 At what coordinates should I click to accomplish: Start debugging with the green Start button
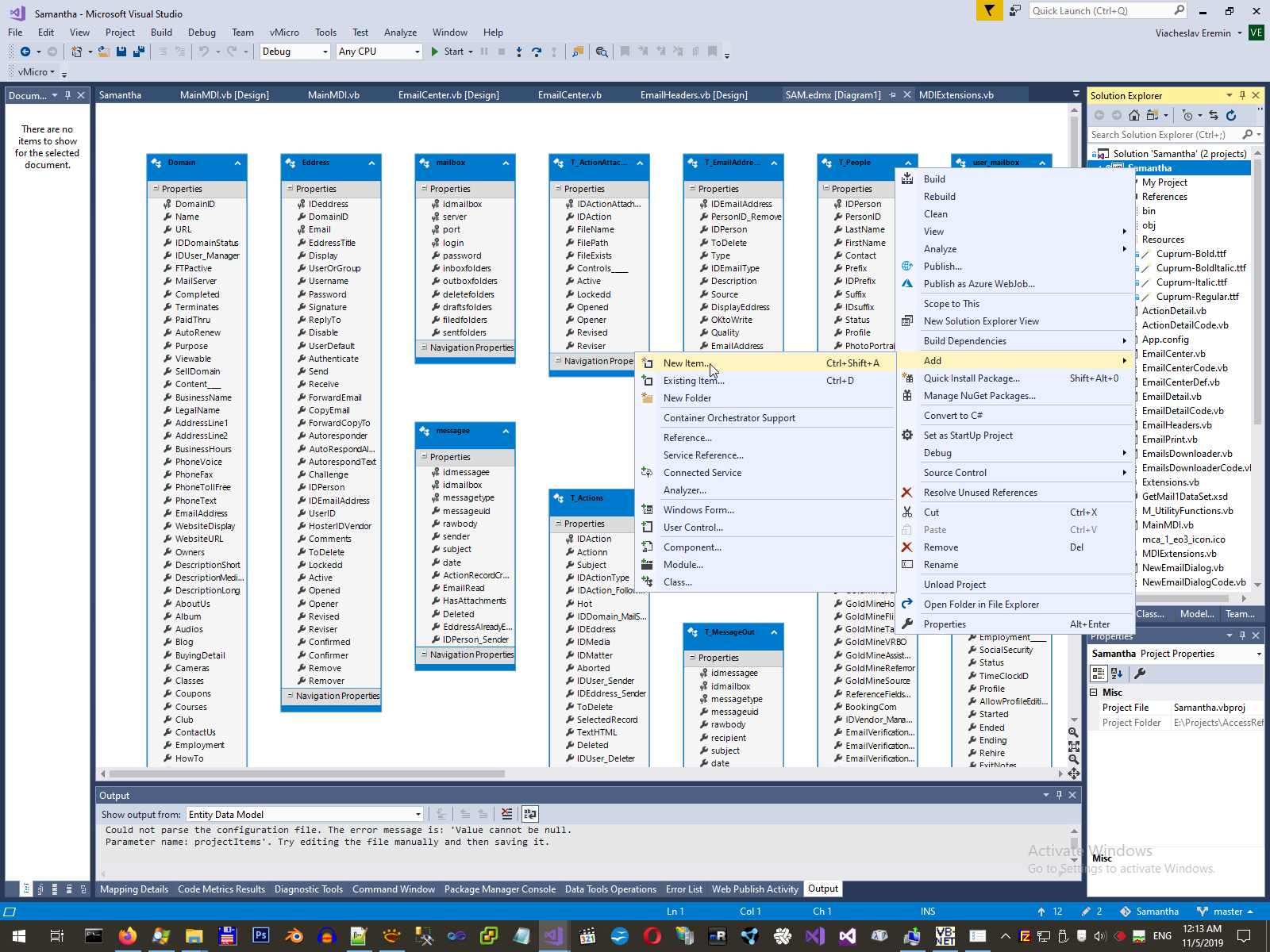447,52
